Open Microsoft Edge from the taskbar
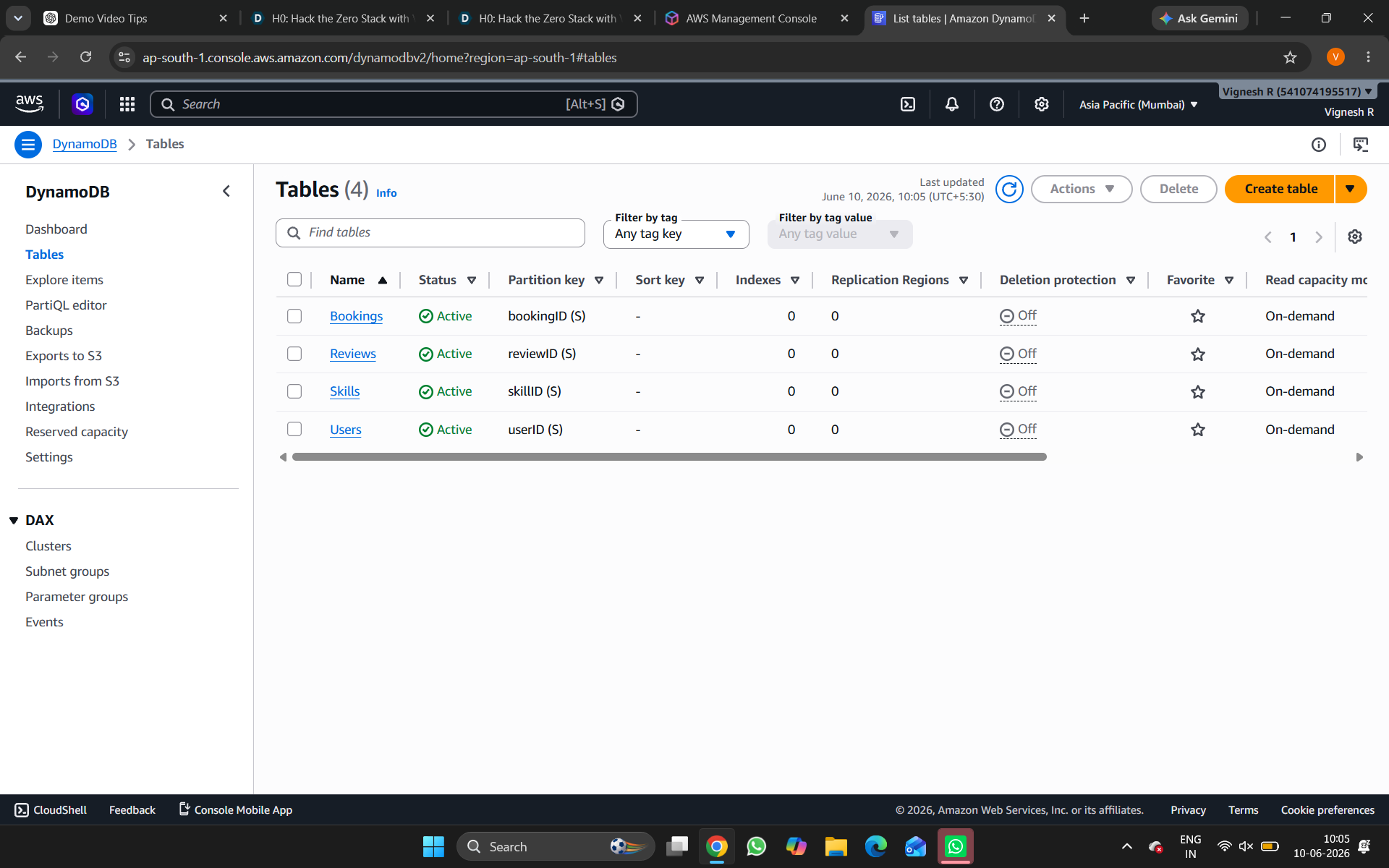The height and width of the screenshot is (868, 1389). pyautogui.click(x=876, y=846)
